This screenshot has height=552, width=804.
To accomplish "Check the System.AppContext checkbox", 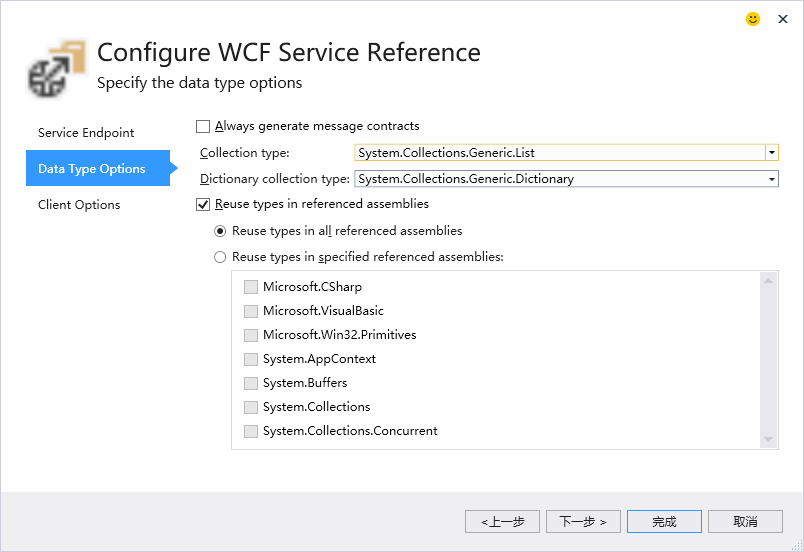I will coord(251,359).
